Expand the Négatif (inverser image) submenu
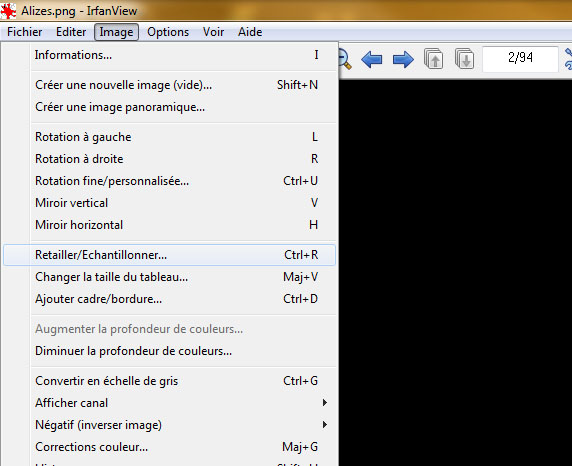This screenshot has width=572, height=466. (x=169, y=425)
